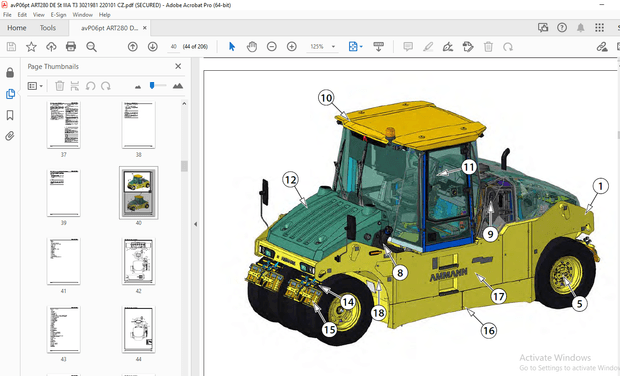Open the File menu
Viewport: 620px width, 376px height.
pyautogui.click(x=7, y=15)
